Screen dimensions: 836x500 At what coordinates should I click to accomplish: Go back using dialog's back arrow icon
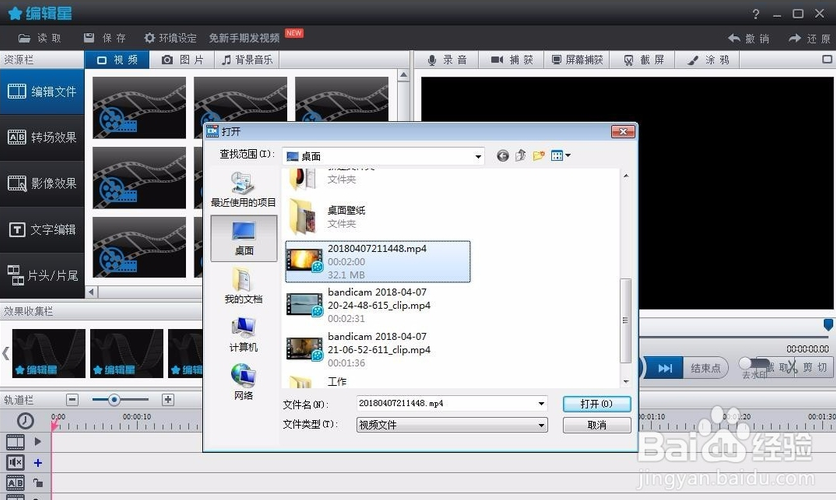(503, 156)
